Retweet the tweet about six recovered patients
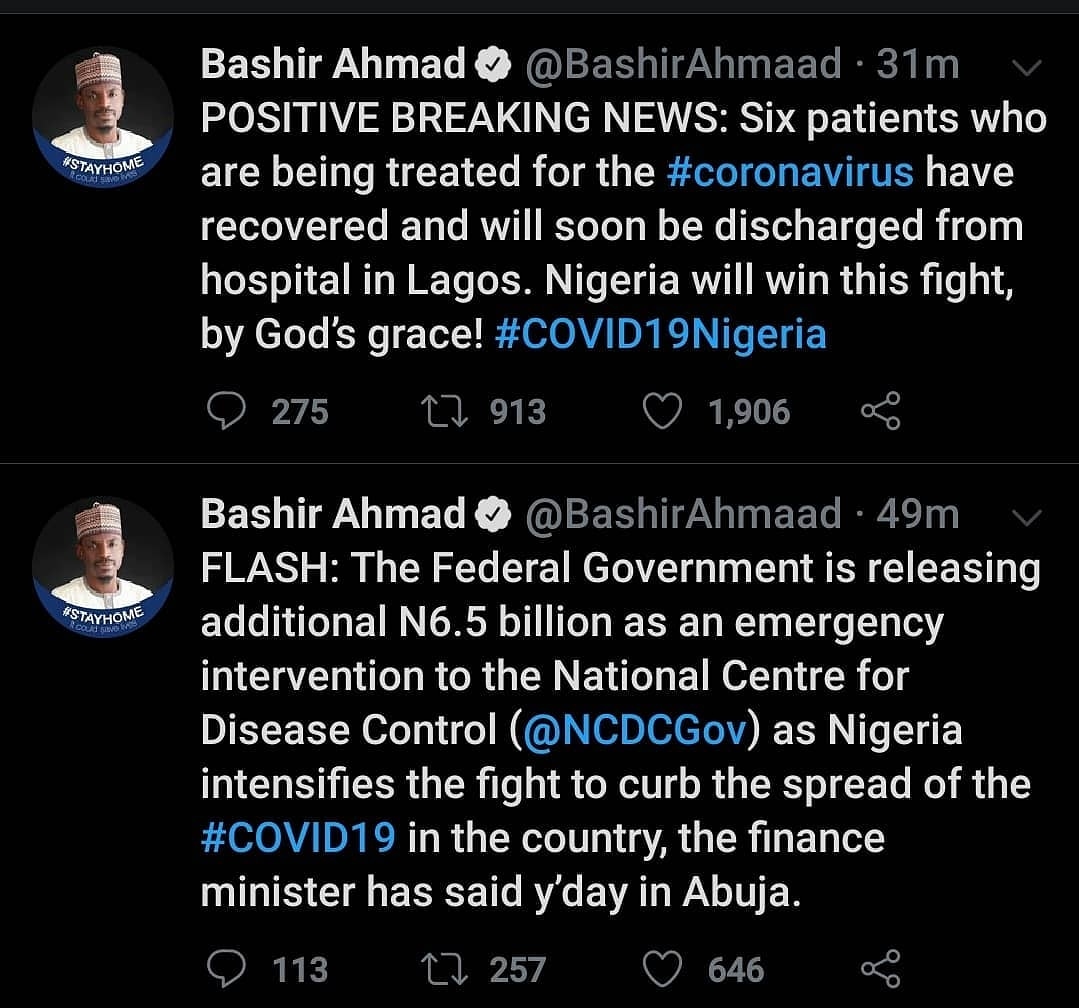1079x1008 pixels. click(x=445, y=411)
